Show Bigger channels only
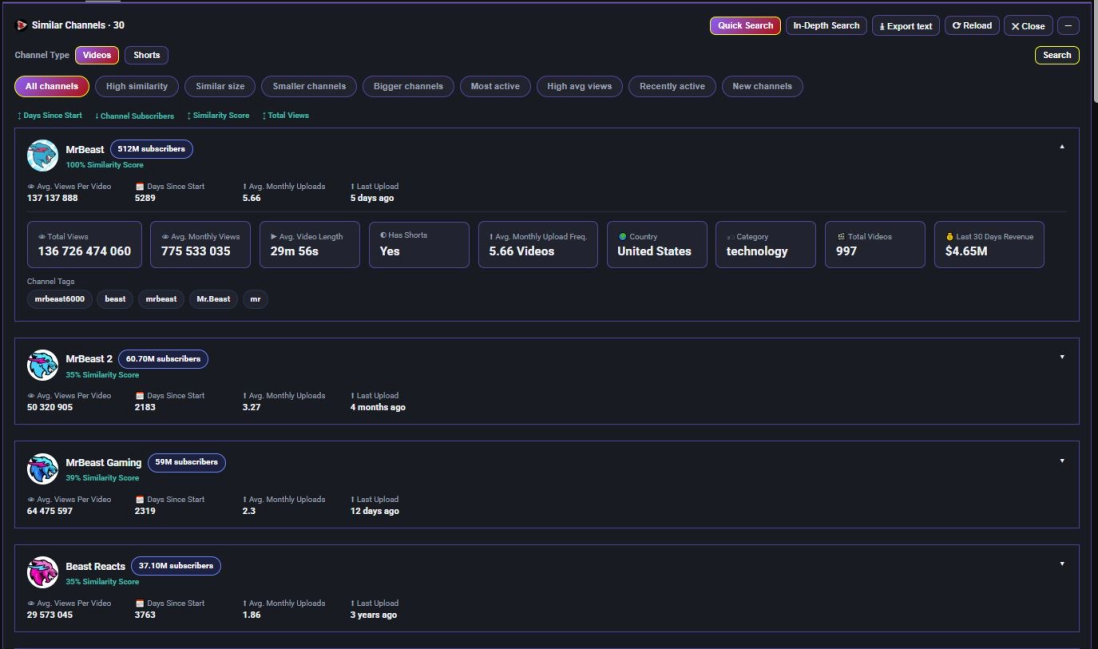The image size is (1098, 649). click(408, 86)
